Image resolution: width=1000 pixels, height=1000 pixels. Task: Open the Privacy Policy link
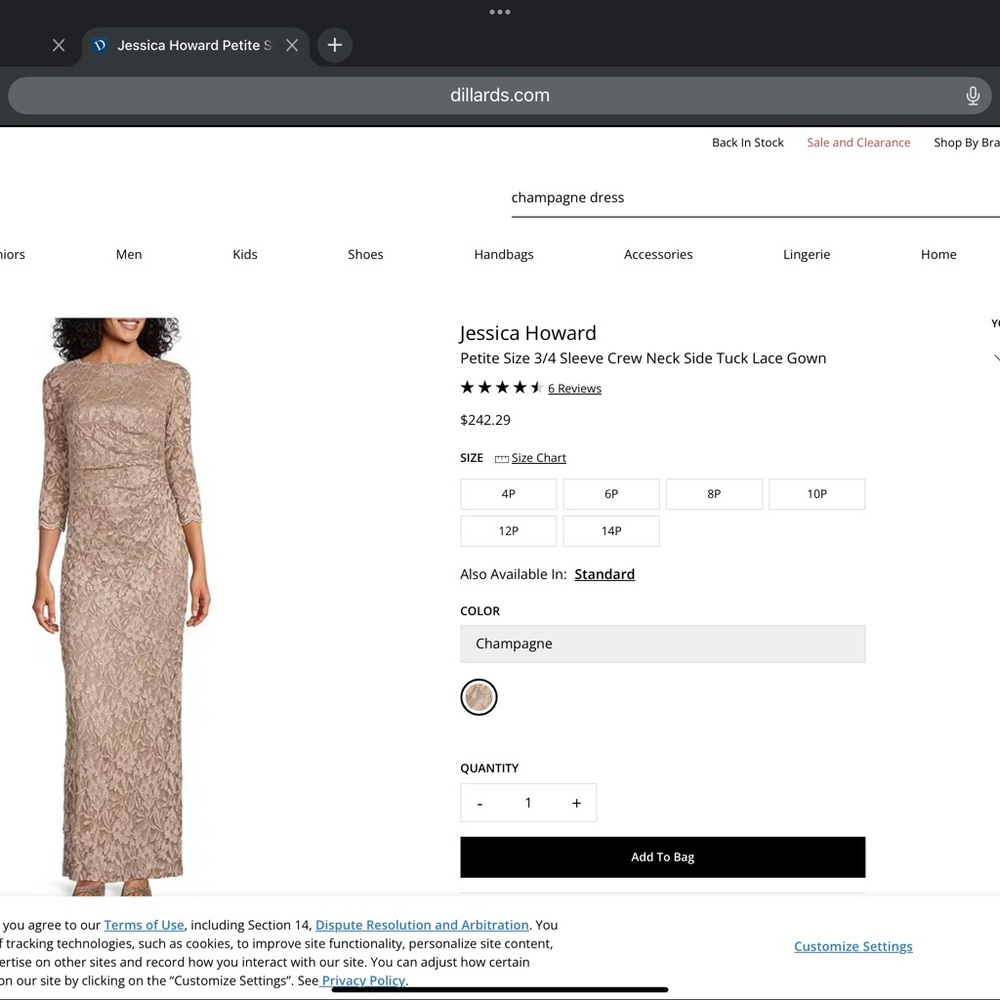coord(364,981)
